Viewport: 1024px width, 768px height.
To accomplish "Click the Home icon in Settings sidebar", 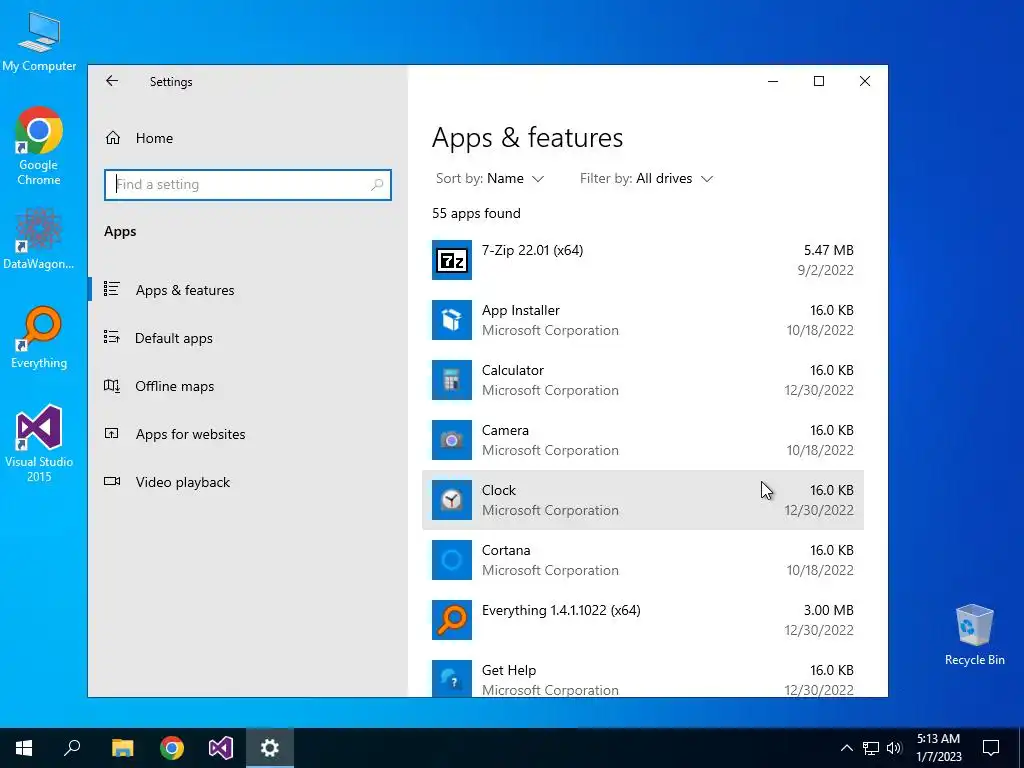I will [113, 138].
